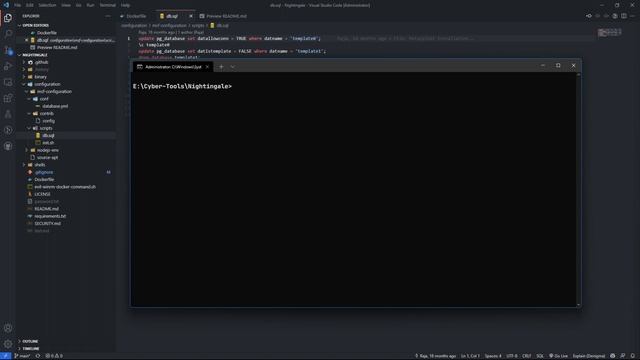The width and height of the screenshot is (640, 360).
Task: Collapse the msf-configuration folder
Action: pyautogui.click(x=54, y=91)
